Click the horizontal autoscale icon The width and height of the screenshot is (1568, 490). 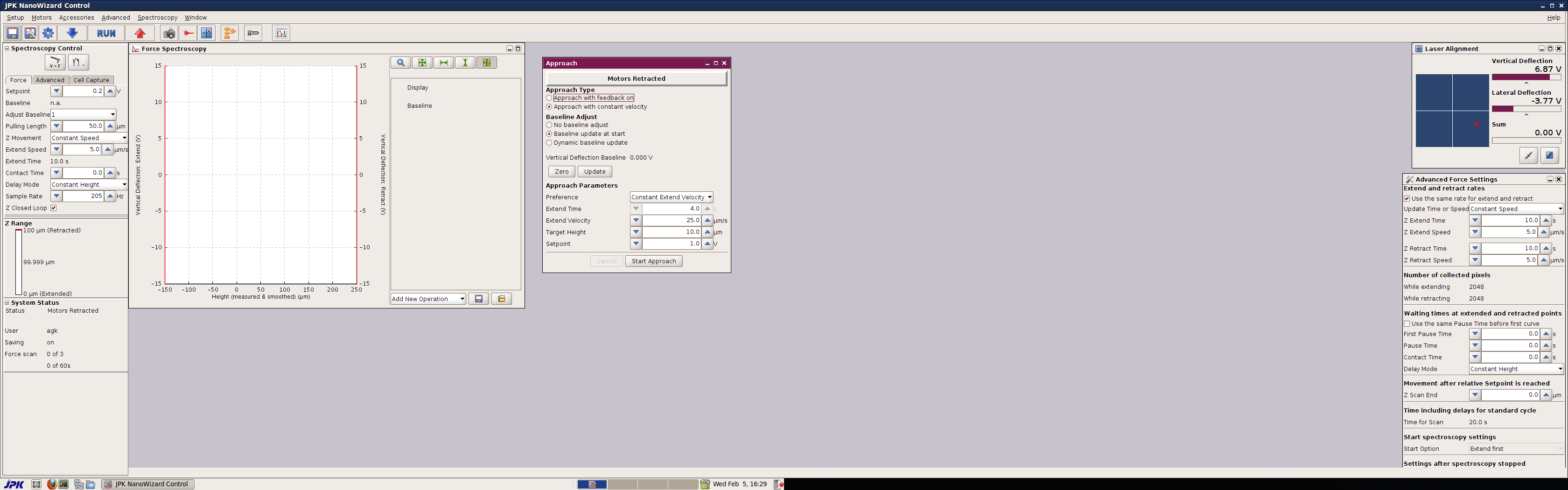tap(444, 63)
